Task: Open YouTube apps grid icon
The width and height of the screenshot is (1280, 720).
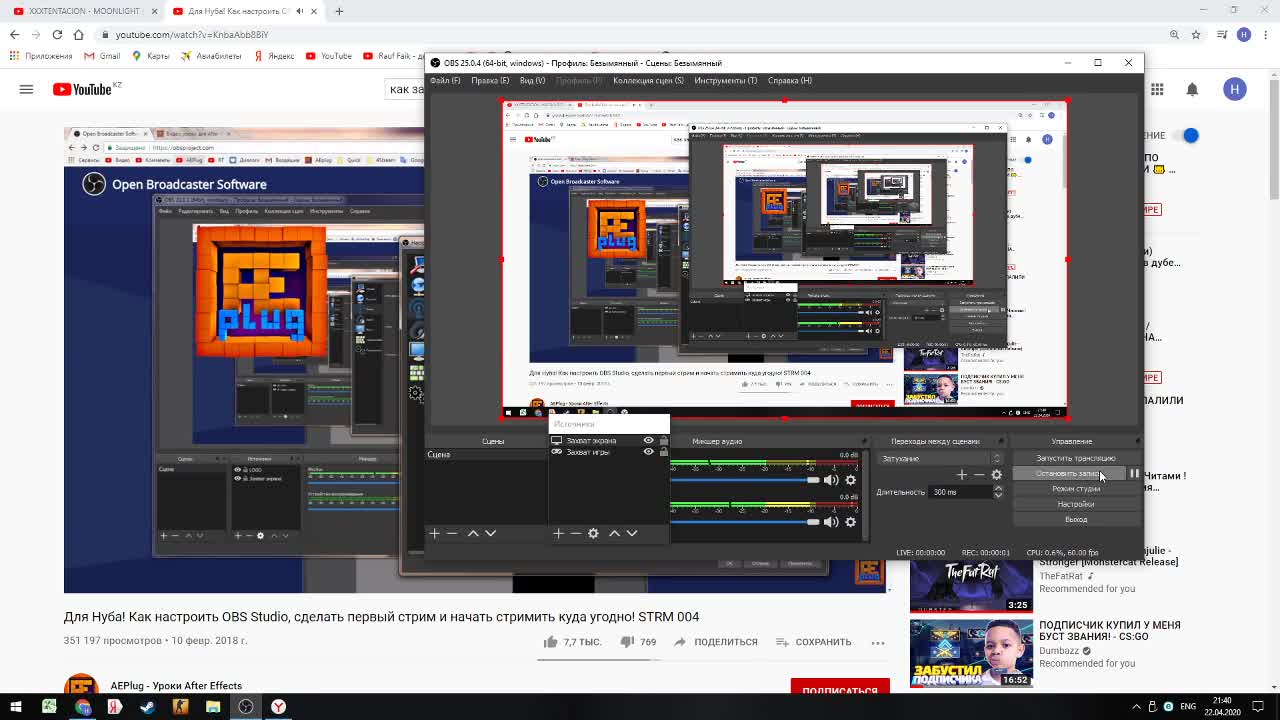Action: tap(1157, 89)
